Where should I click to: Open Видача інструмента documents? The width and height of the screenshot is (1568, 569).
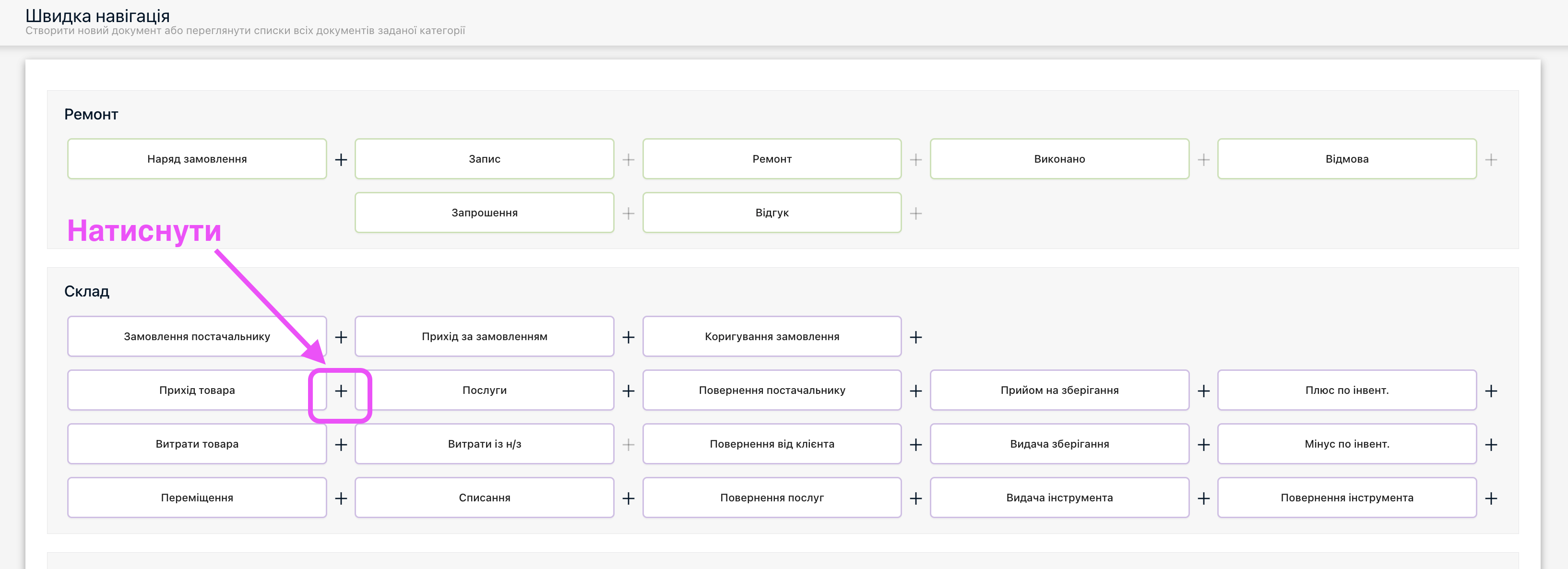(1059, 497)
